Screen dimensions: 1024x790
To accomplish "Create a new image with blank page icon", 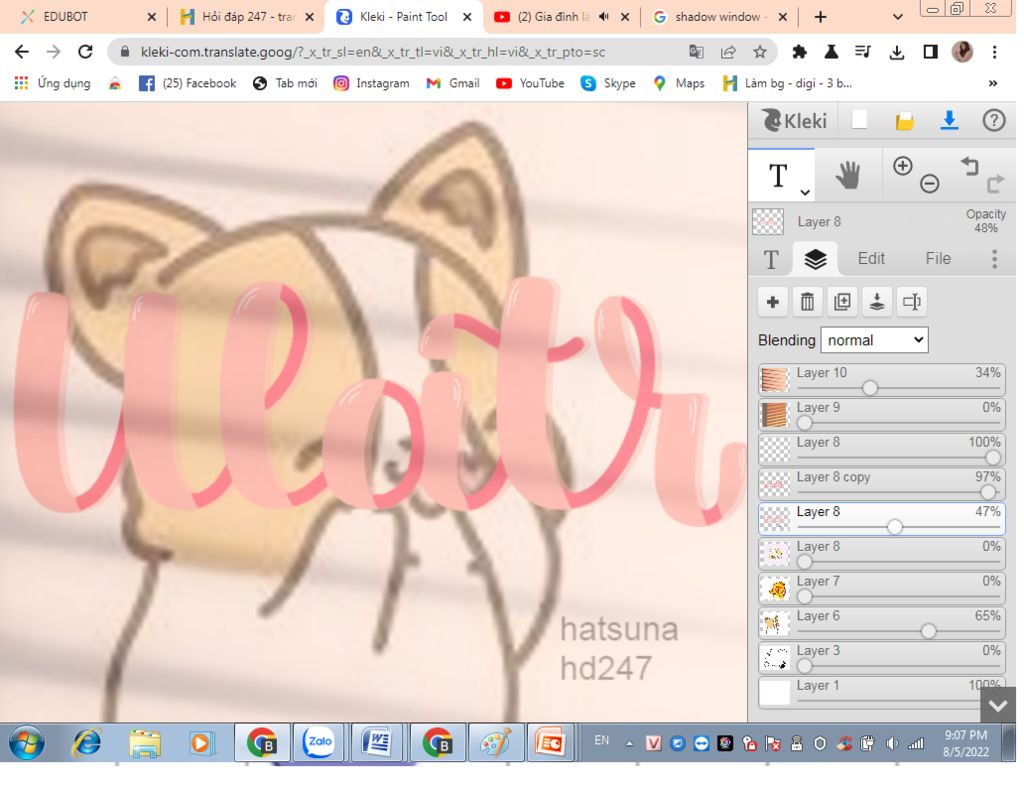I will (859, 120).
